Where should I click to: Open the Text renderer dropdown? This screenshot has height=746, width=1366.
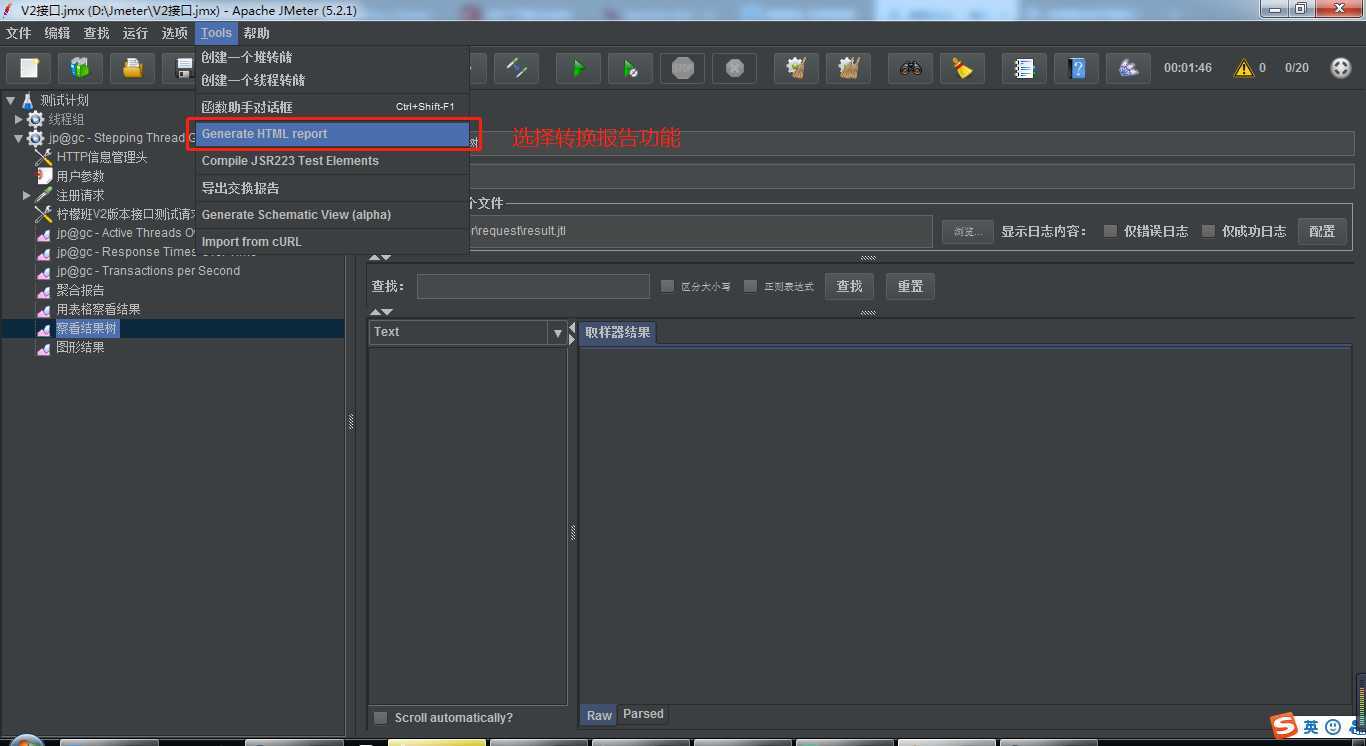[558, 333]
